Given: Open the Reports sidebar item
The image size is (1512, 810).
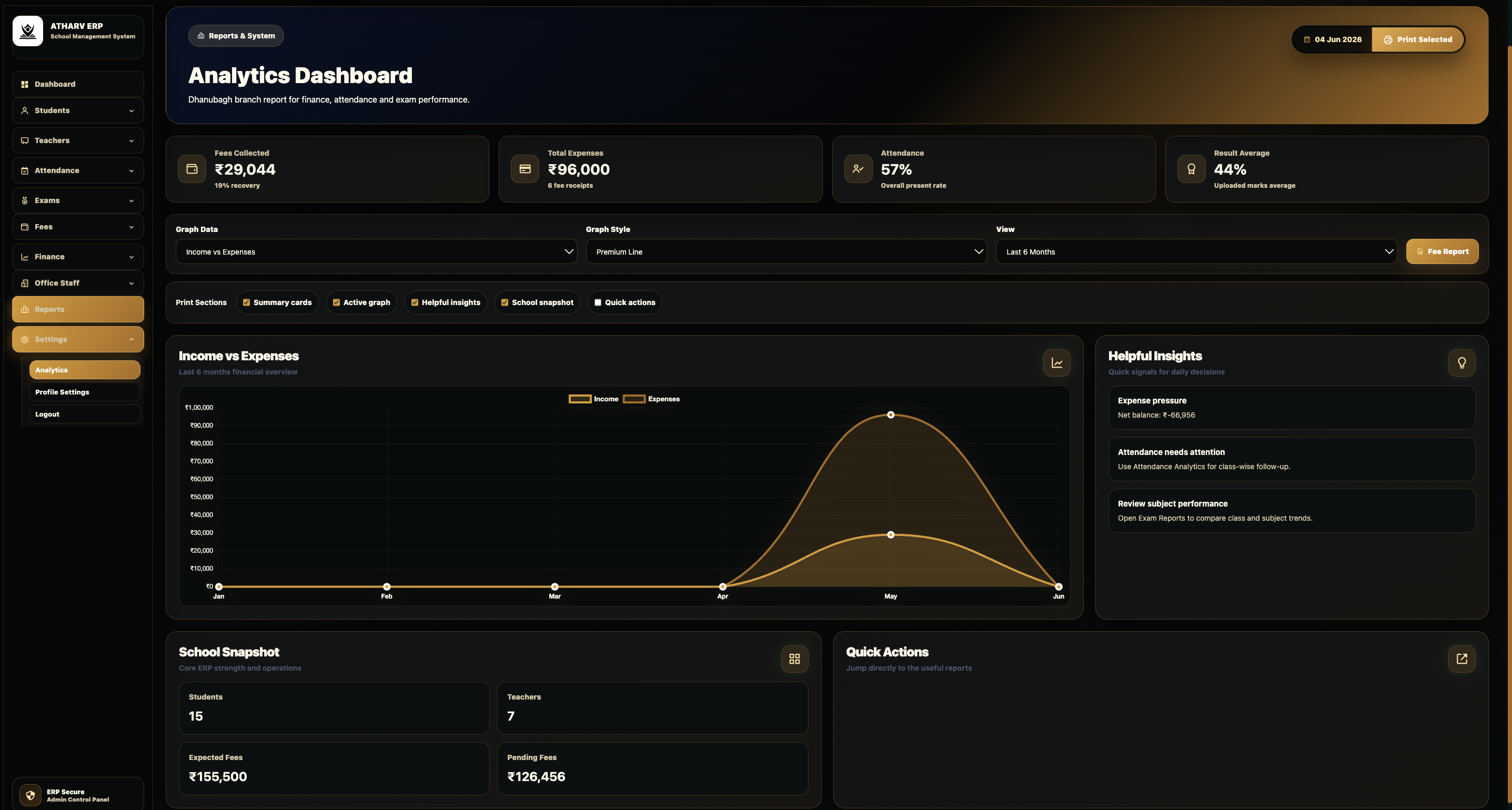Looking at the screenshot, I should [78, 309].
